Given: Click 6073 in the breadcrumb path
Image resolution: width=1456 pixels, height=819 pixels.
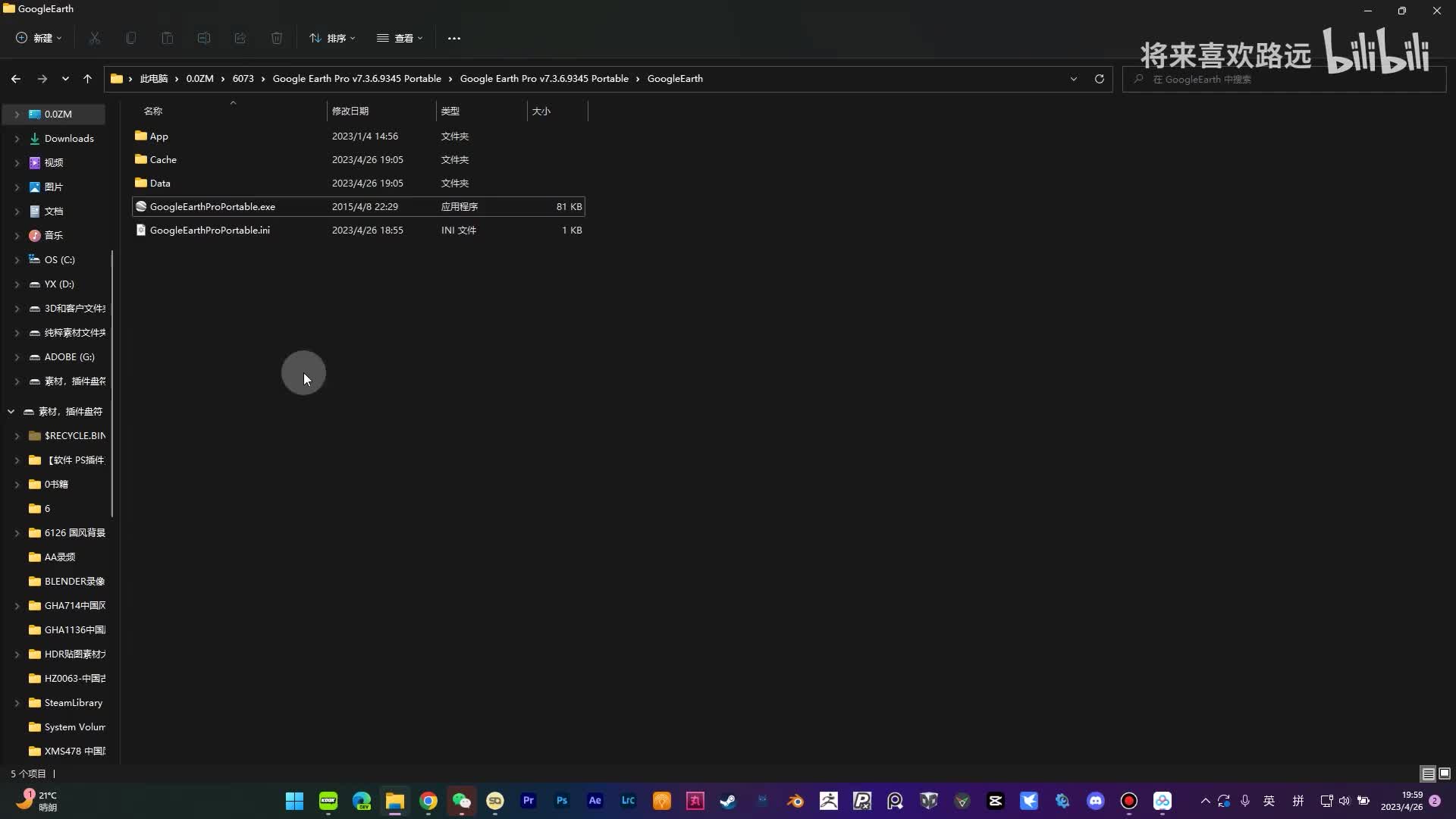Looking at the screenshot, I should pos(243,79).
